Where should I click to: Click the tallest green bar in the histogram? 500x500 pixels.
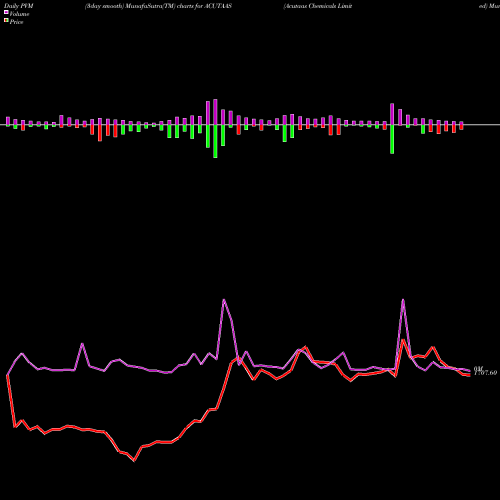coord(215,141)
